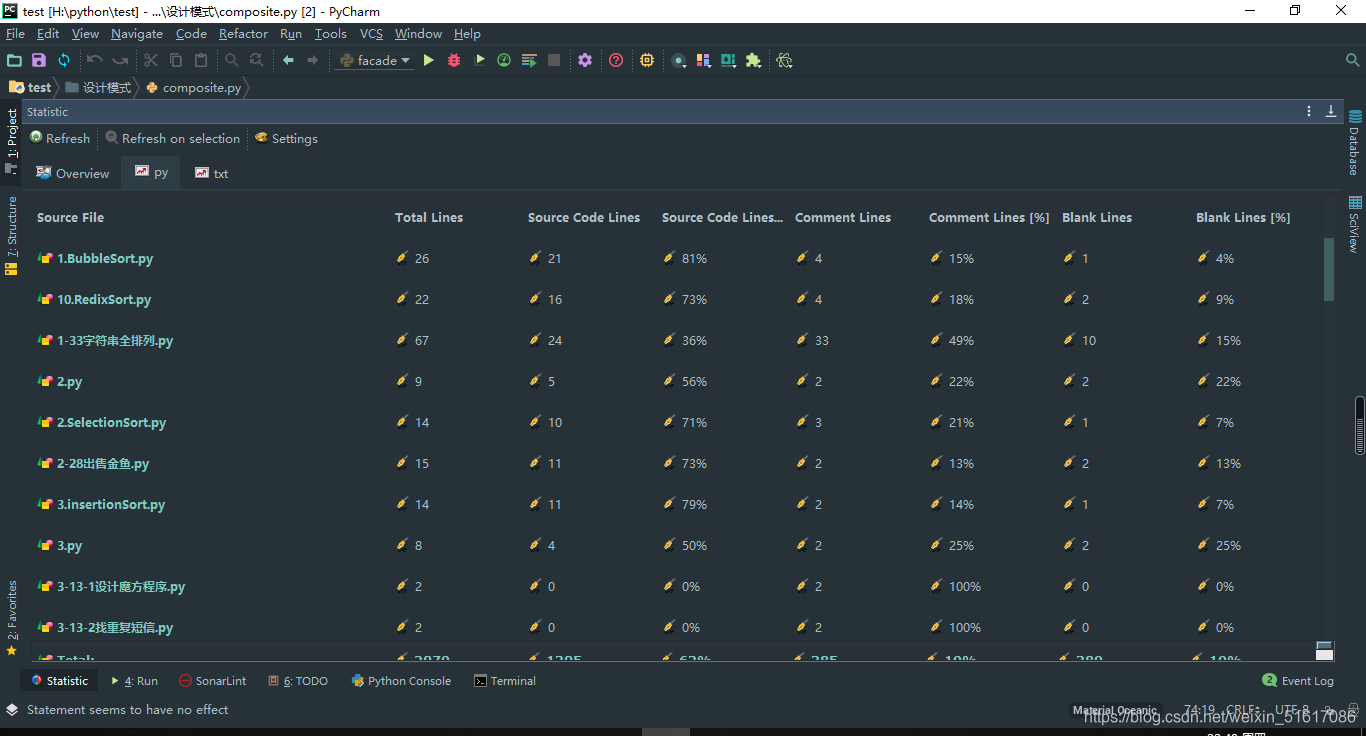Click the Find magnifier icon in toolbar
This screenshot has width=1366, height=736.
[232, 61]
